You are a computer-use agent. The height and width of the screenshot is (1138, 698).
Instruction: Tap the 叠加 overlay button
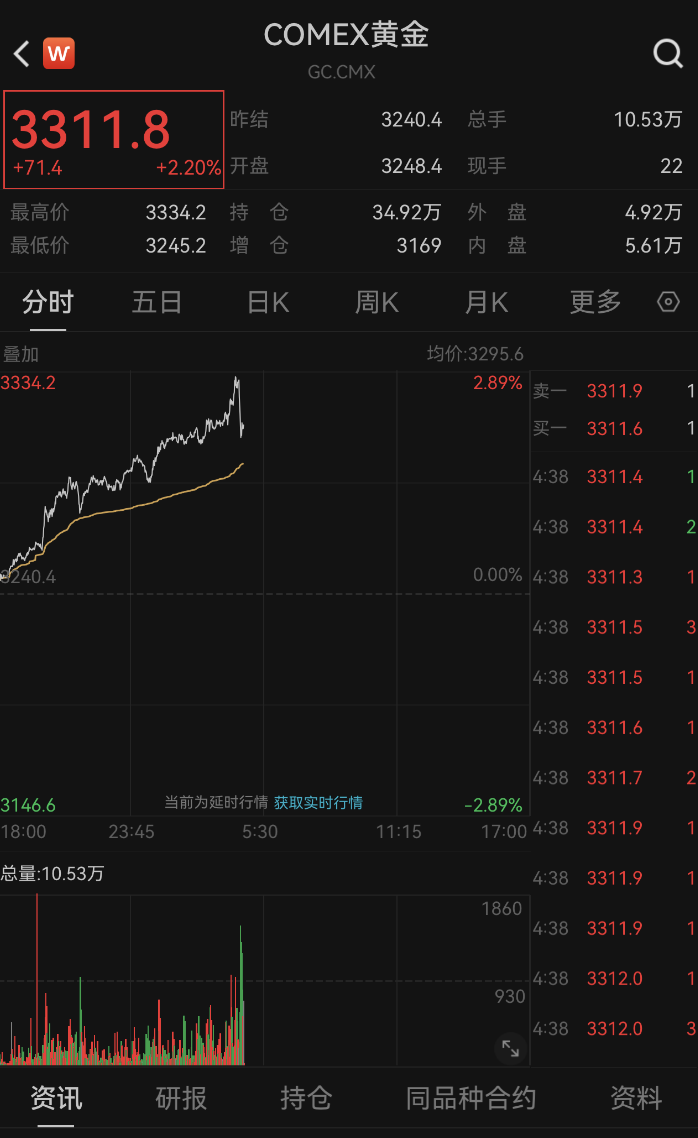tap(21, 354)
